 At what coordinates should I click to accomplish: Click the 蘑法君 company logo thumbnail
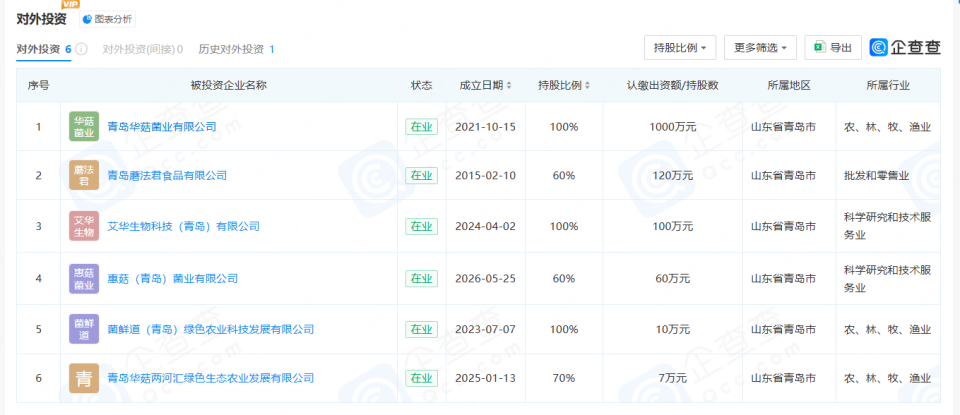(x=84, y=176)
